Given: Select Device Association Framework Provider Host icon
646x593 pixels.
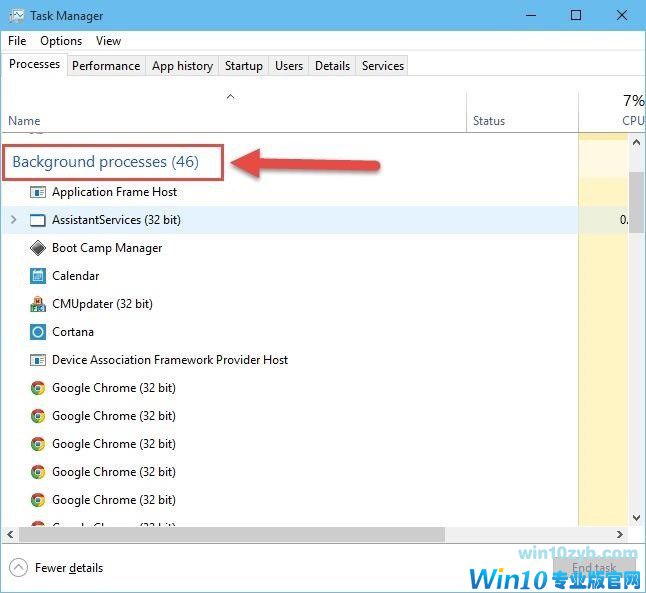Looking at the screenshot, I should tap(38, 360).
